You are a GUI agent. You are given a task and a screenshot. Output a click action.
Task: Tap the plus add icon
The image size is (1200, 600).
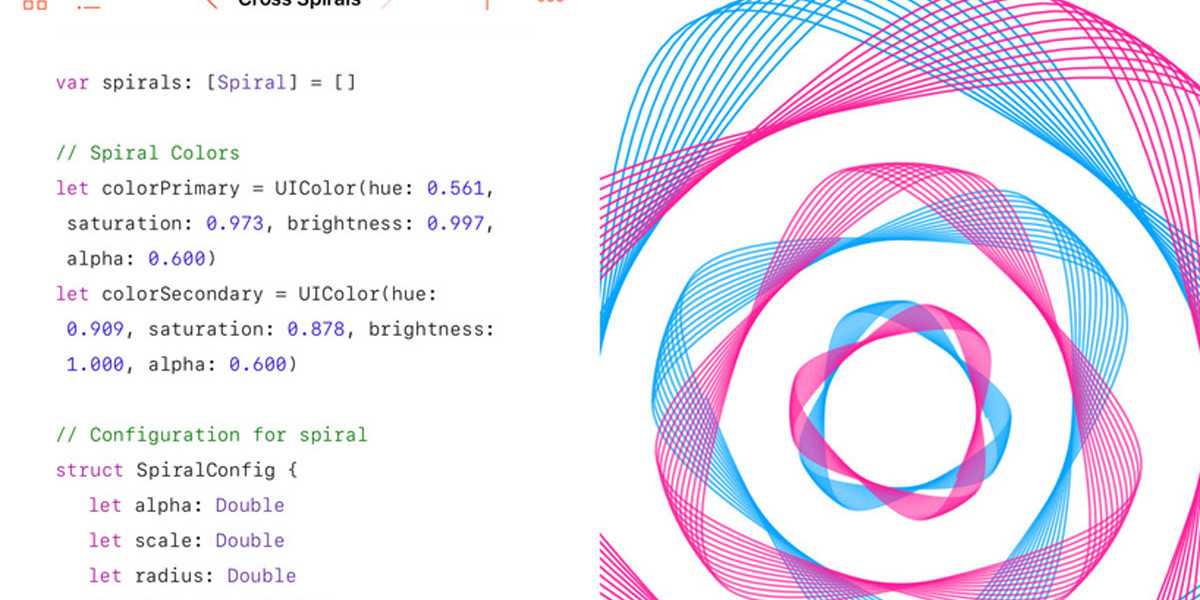(x=487, y=4)
